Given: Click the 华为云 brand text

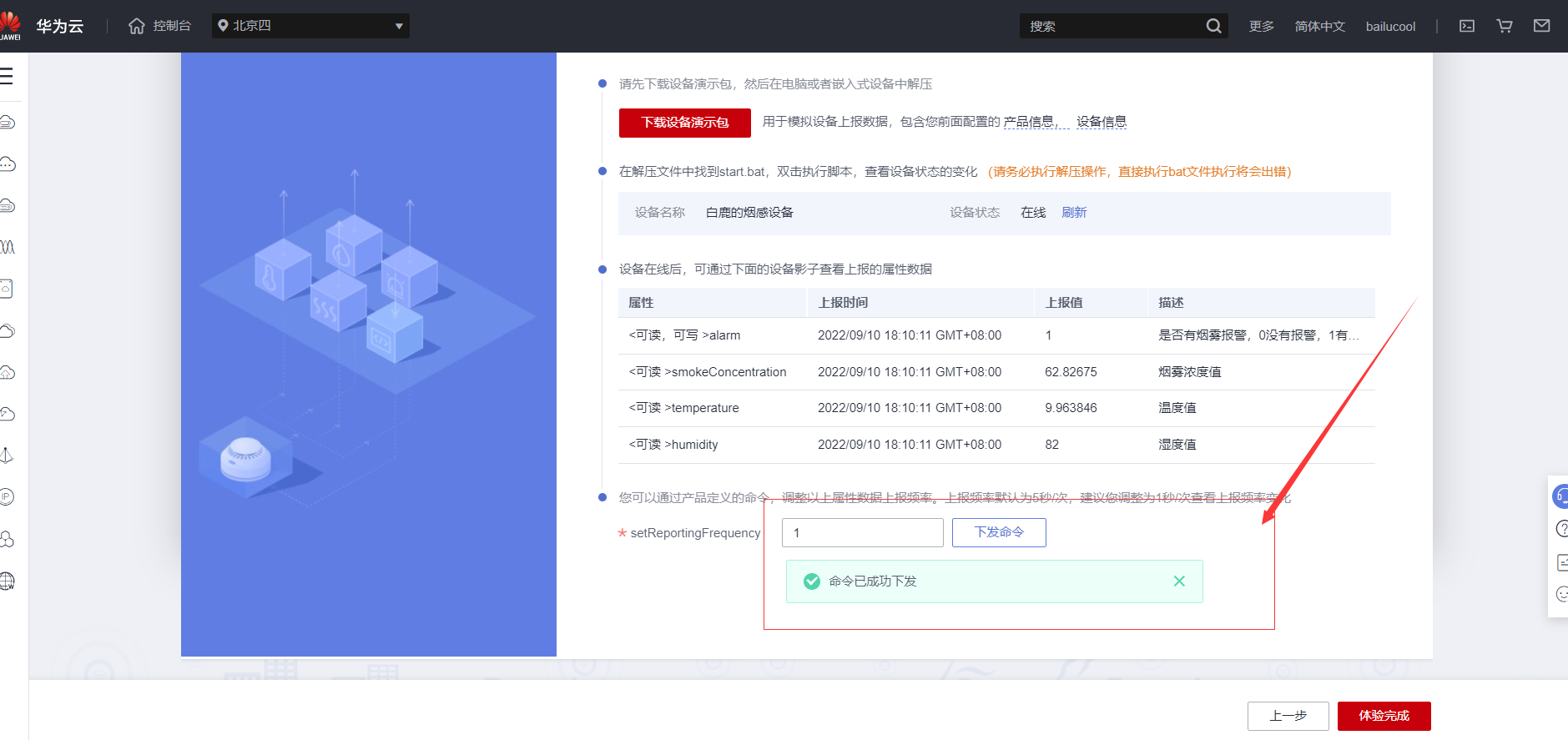Looking at the screenshot, I should (60, 27).
